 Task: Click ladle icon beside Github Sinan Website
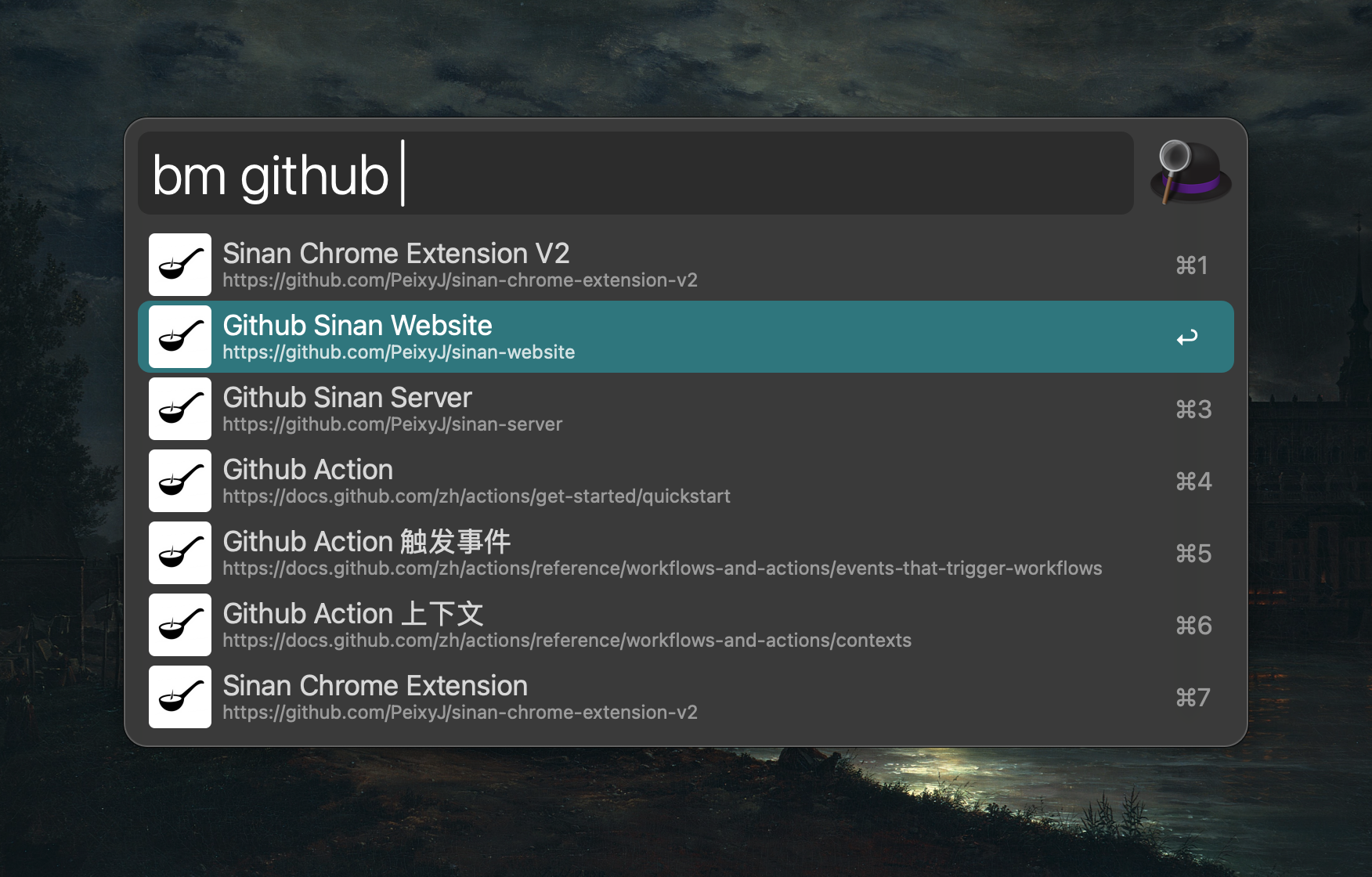[x=180, y=337]
